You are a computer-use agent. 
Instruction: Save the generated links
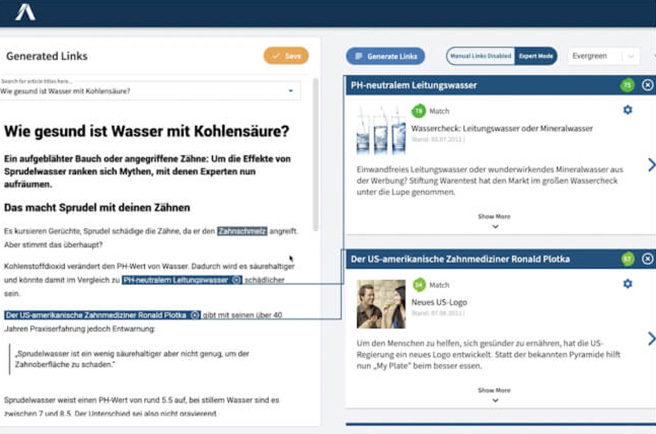point(286,56)
